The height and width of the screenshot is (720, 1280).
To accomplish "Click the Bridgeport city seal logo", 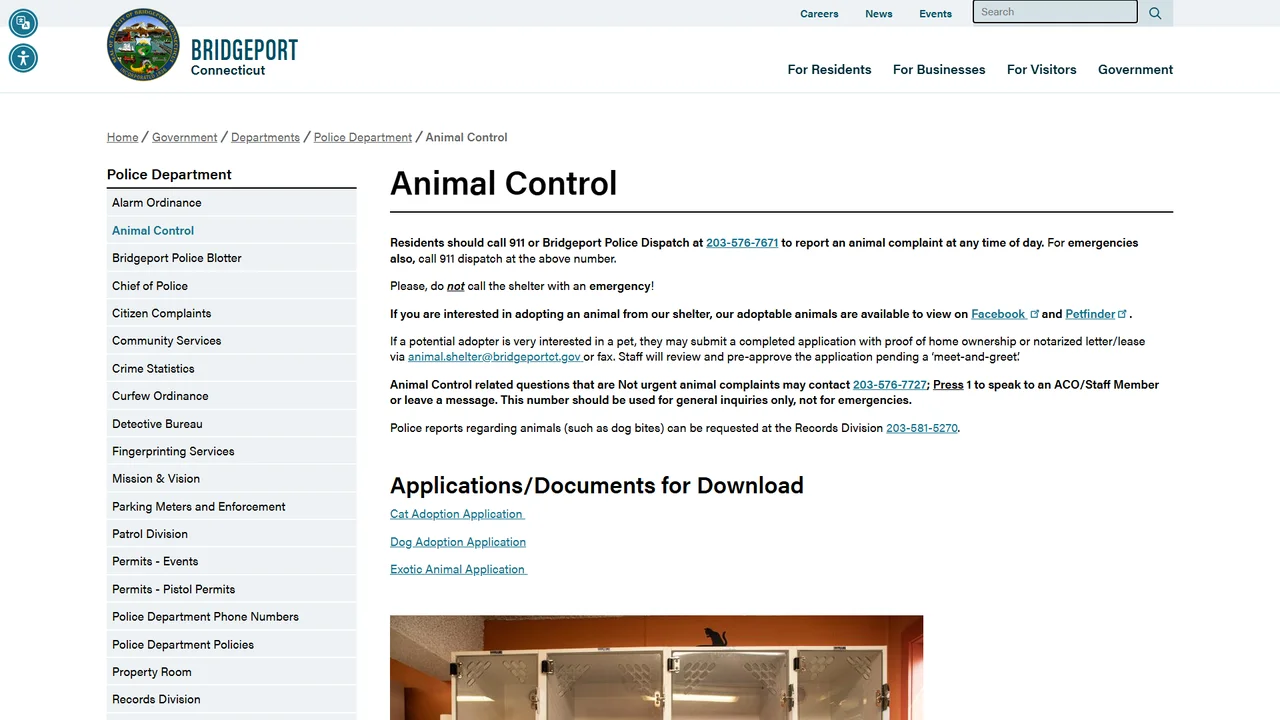I will click(x=144, y=45).
